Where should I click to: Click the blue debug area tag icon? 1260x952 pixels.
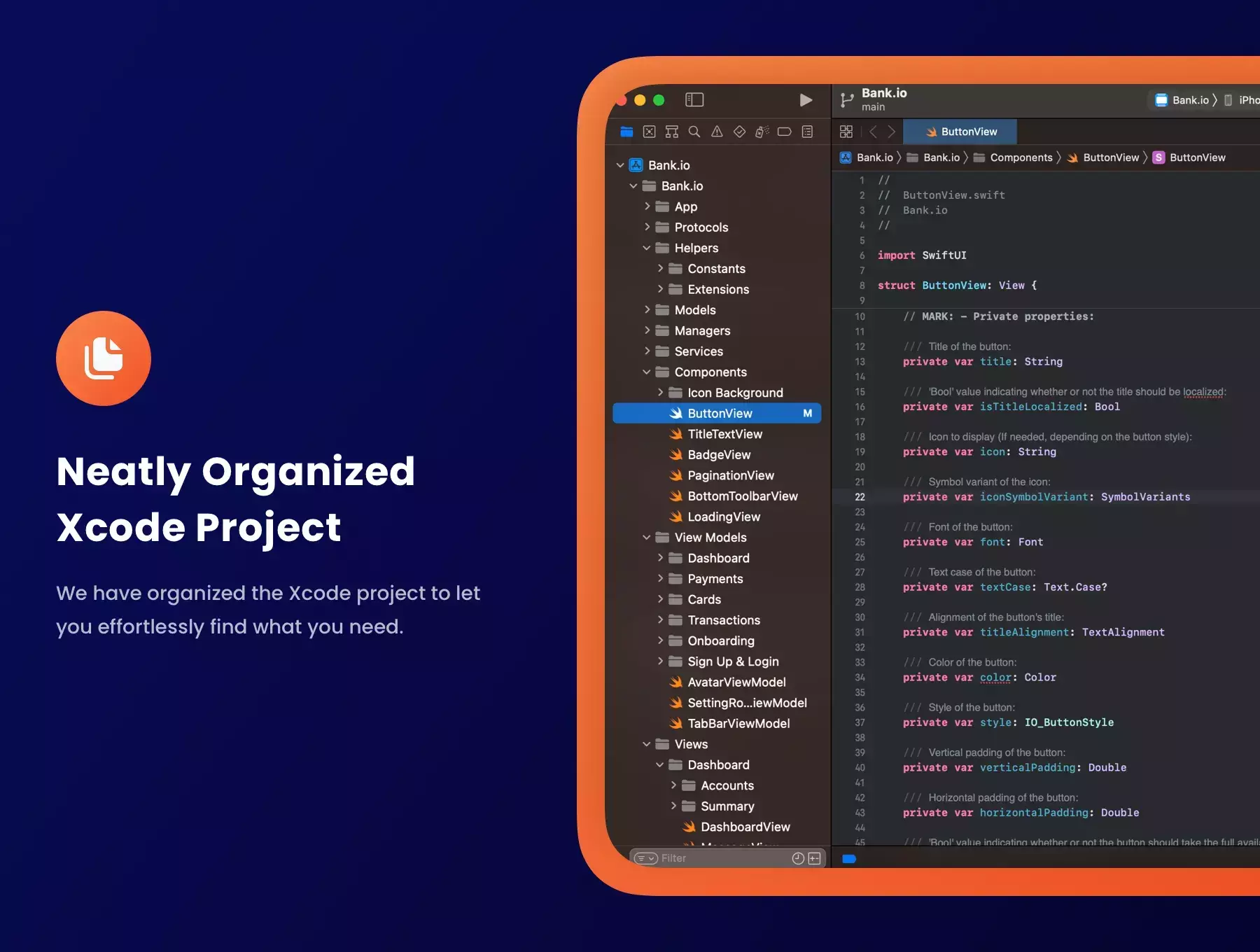tap(849, 859)
